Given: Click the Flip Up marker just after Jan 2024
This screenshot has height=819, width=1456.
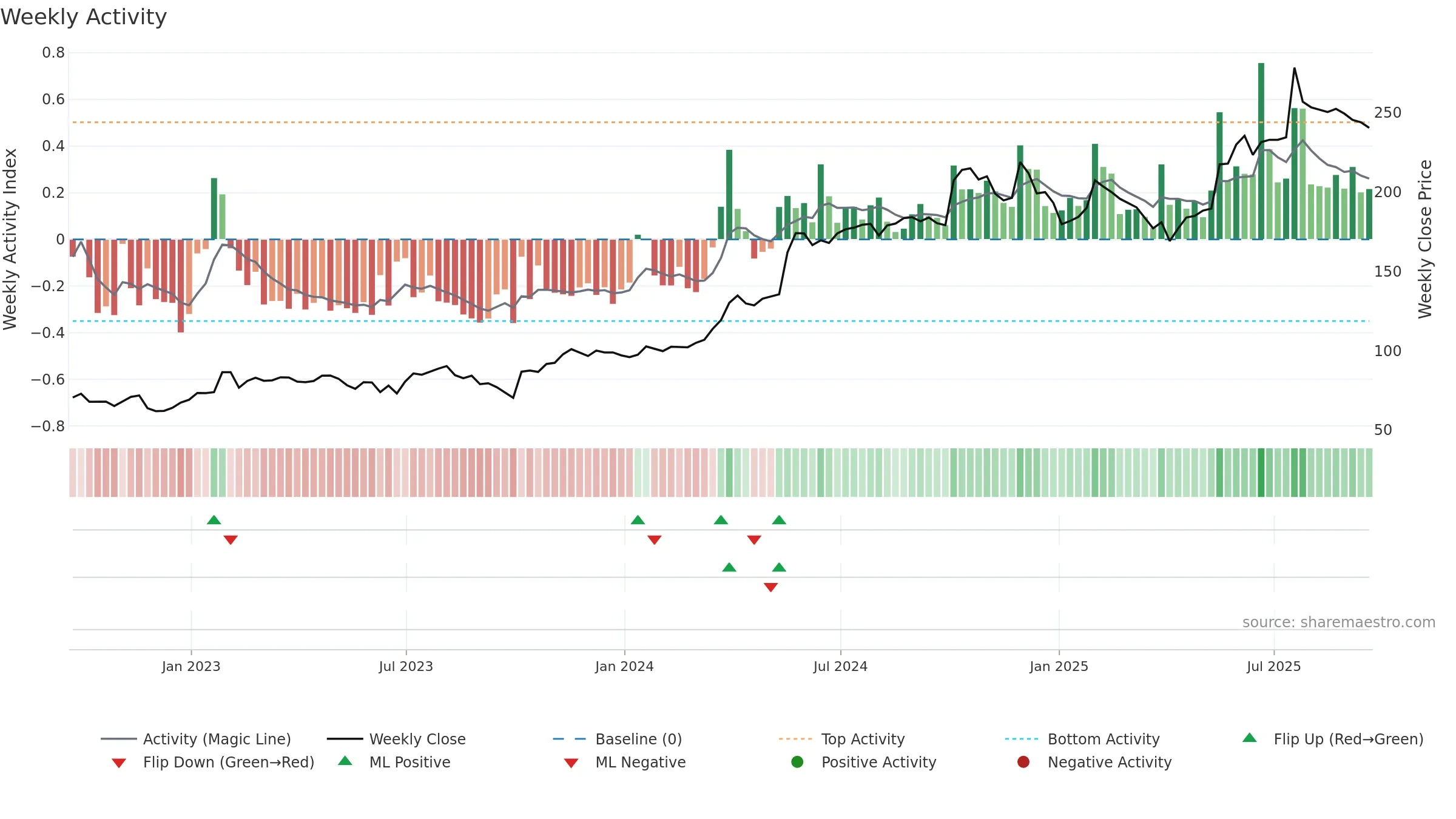Looking at the screenshot, I should click(638, 520).
